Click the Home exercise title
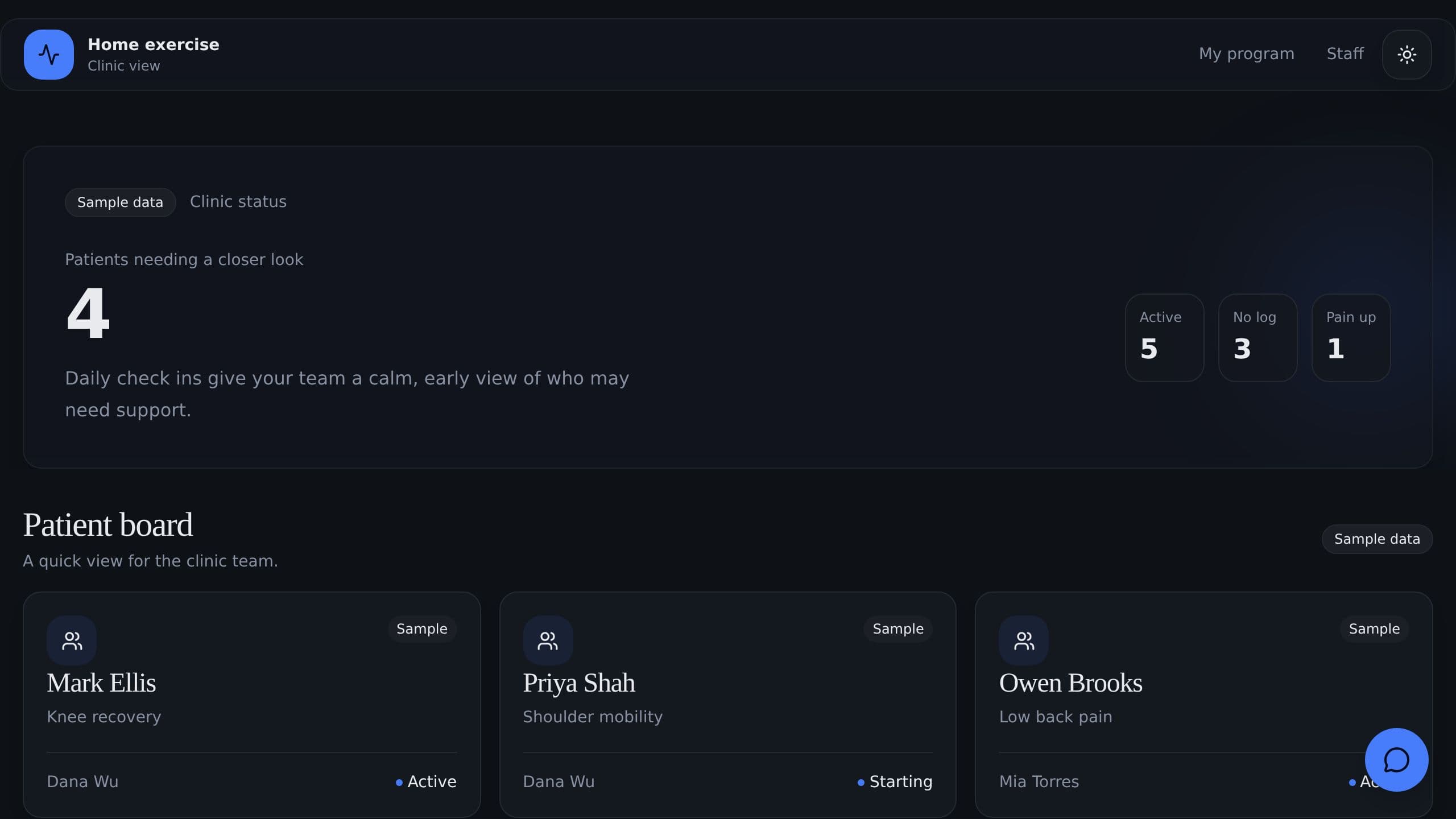The height and width of the screenshot is (819, 1456). click(x=154, y=44)
